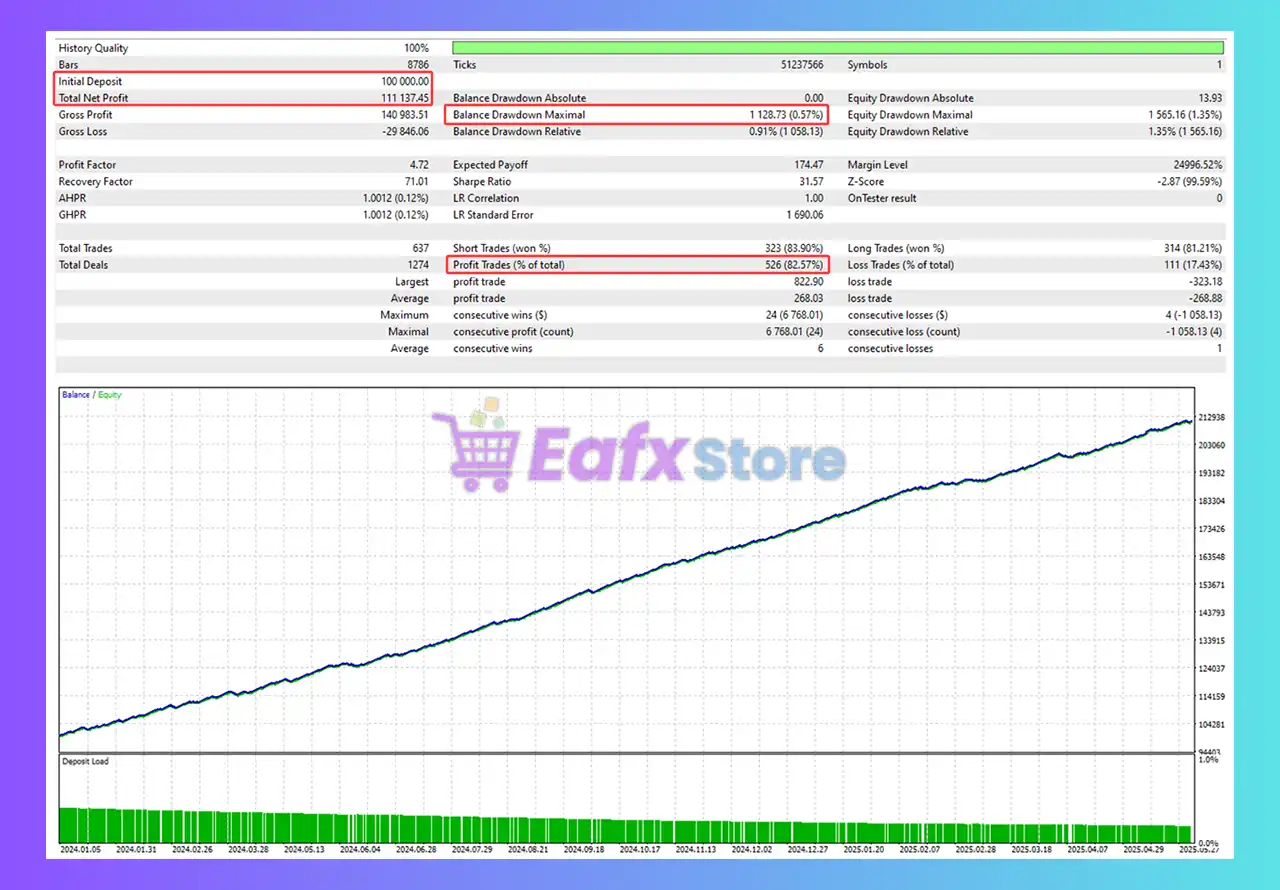Click the Balance Drawdown Maximal row

(636, 115)
